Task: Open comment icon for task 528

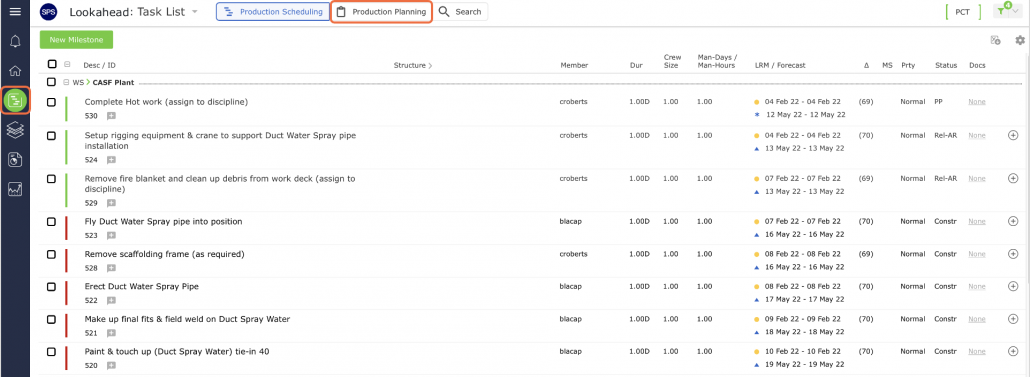Action: [111, 268]
